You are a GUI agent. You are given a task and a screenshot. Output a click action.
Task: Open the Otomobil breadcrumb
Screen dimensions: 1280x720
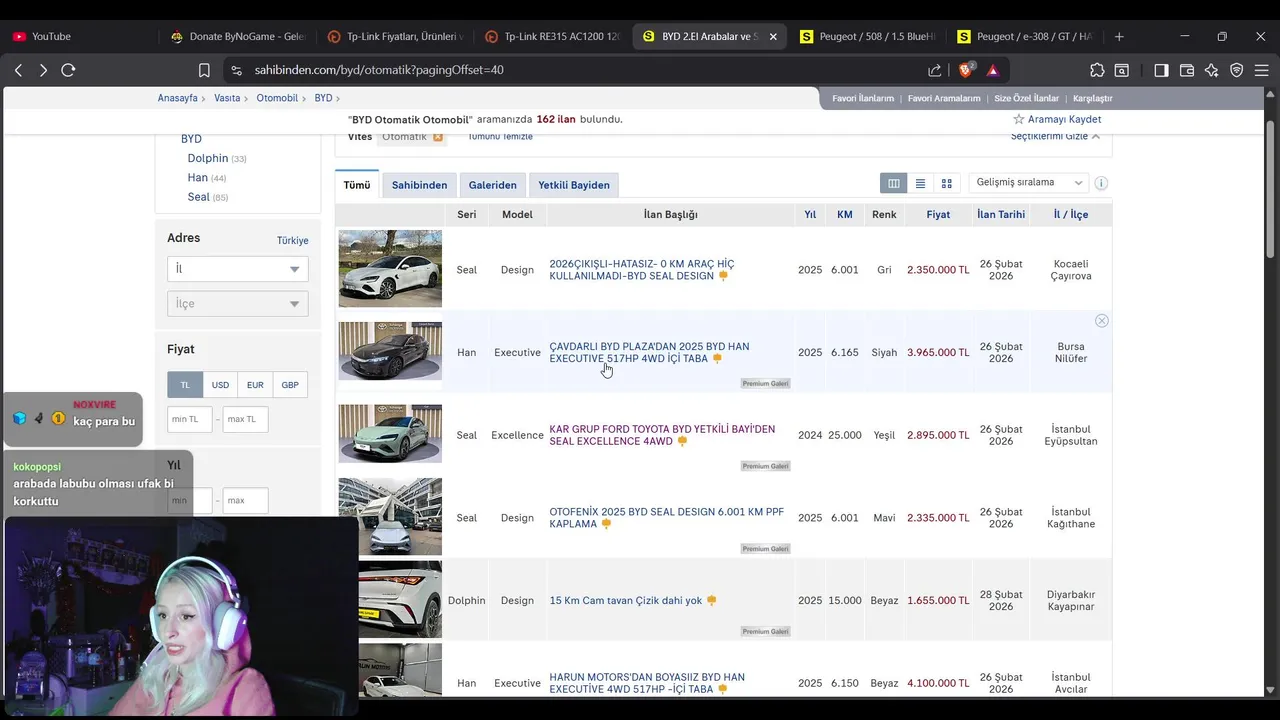(277, 98)
